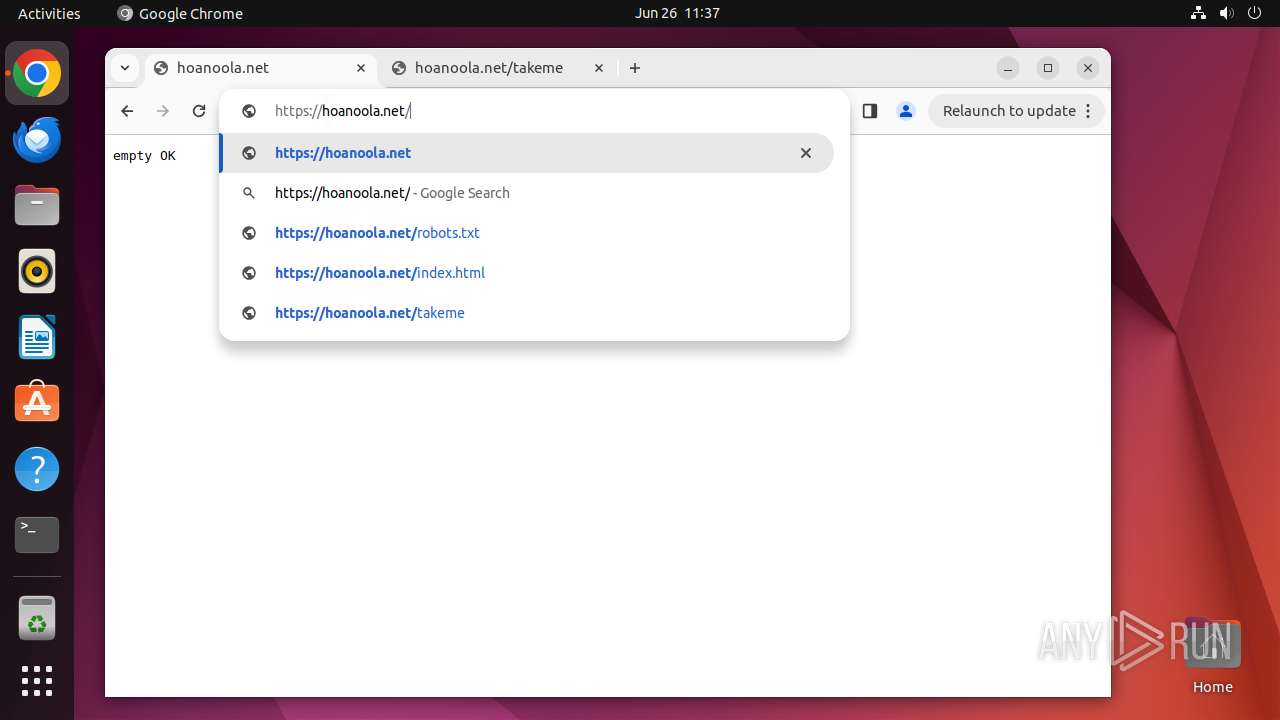Launch Rhythmbox from the dock
Viewport: 1280px width, 720px height.
(x=37, y=271)
